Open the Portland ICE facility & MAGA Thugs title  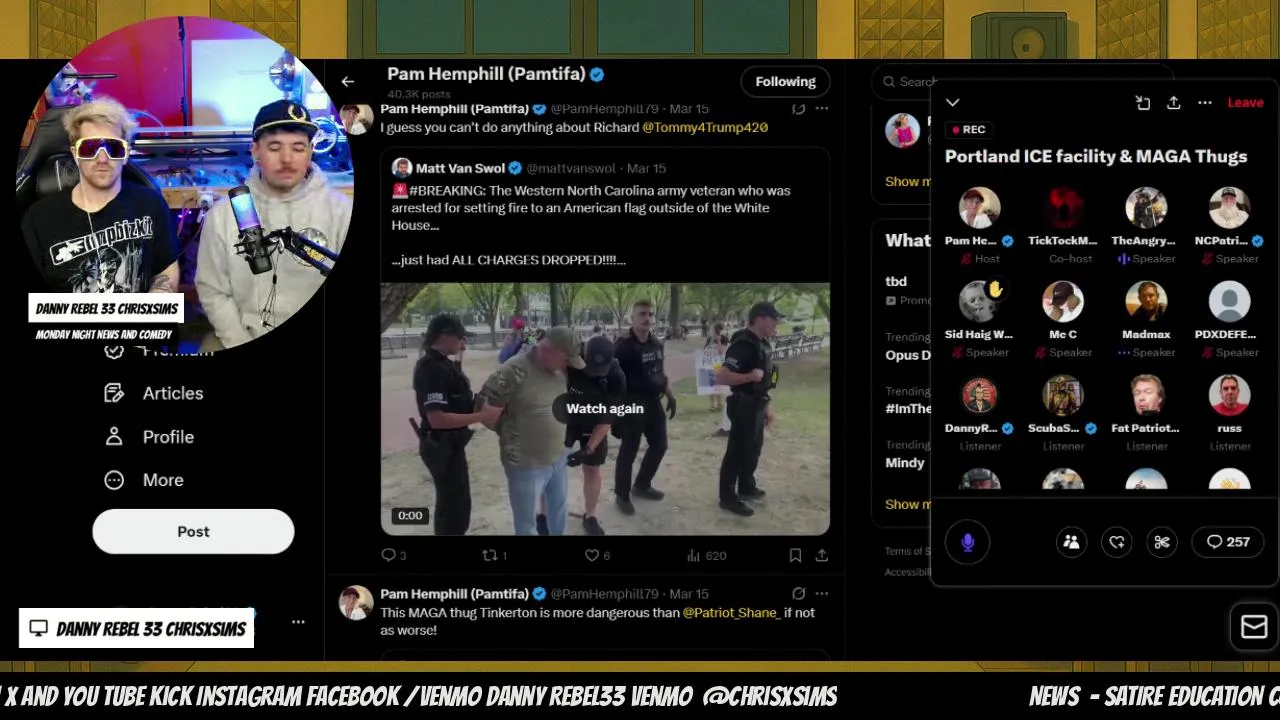(x=1096, y=156)
